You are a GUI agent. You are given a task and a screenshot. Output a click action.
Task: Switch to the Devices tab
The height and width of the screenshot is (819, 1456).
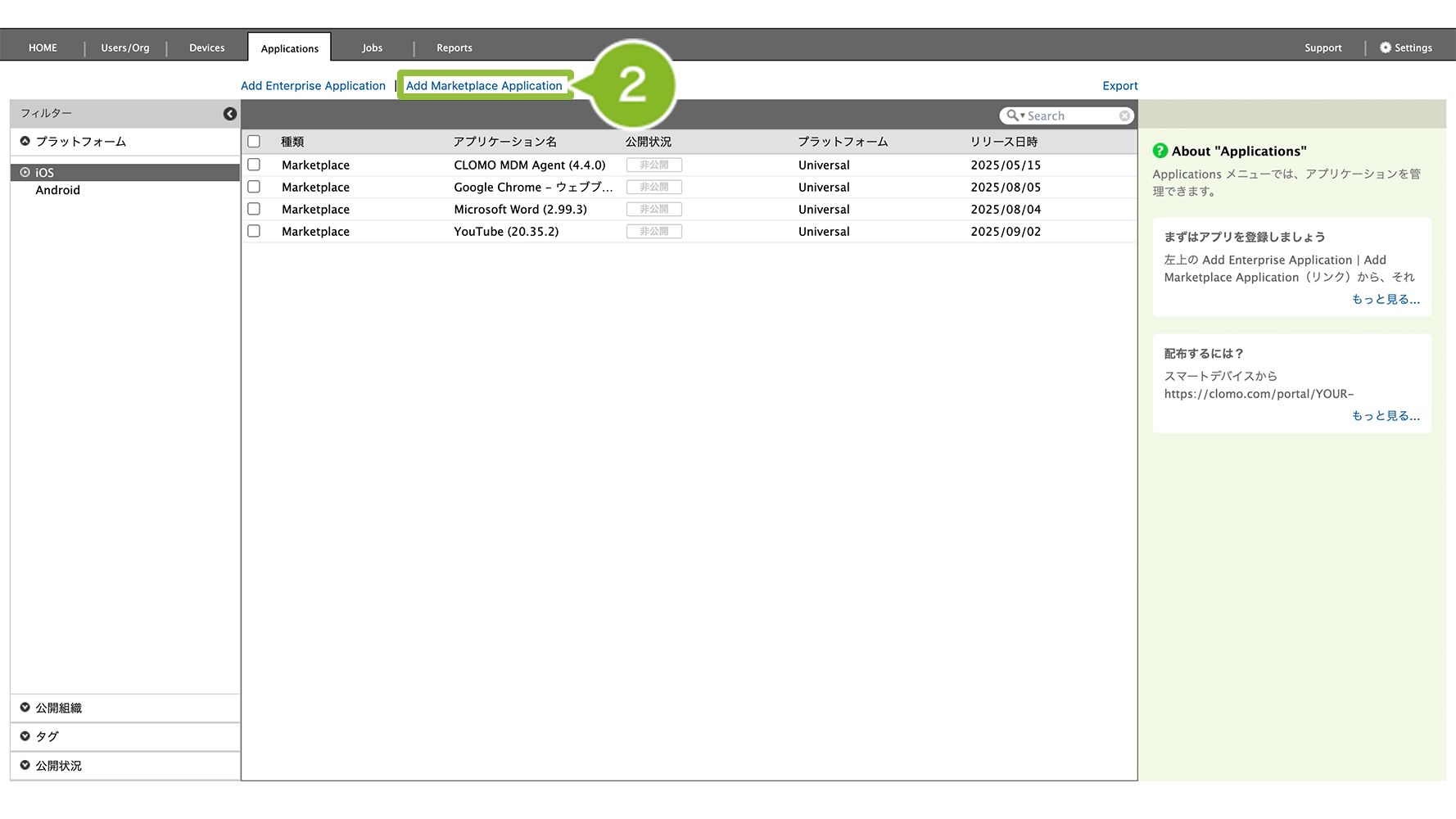pos(206,48)
